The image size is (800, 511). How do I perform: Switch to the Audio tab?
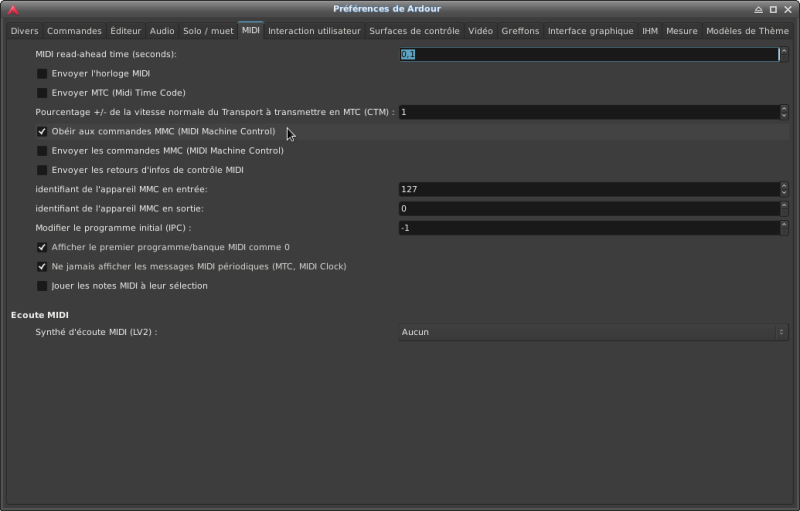162,31
